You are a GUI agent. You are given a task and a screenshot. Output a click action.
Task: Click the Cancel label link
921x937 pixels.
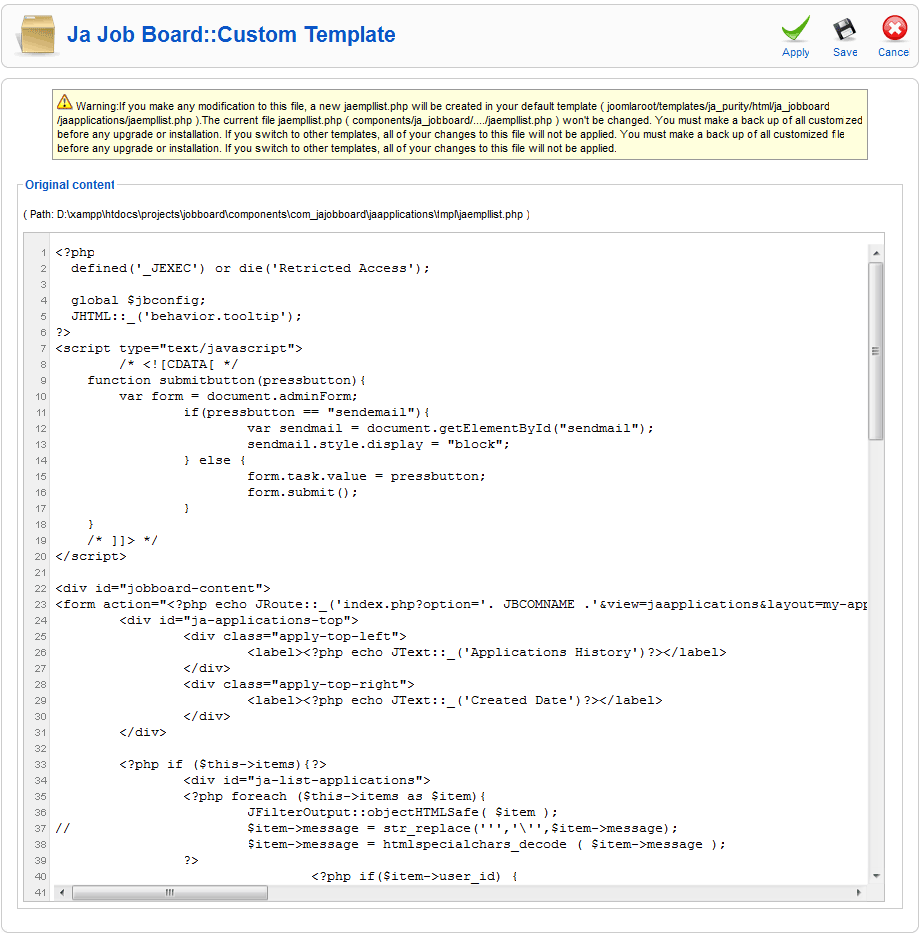pos(893,53)
